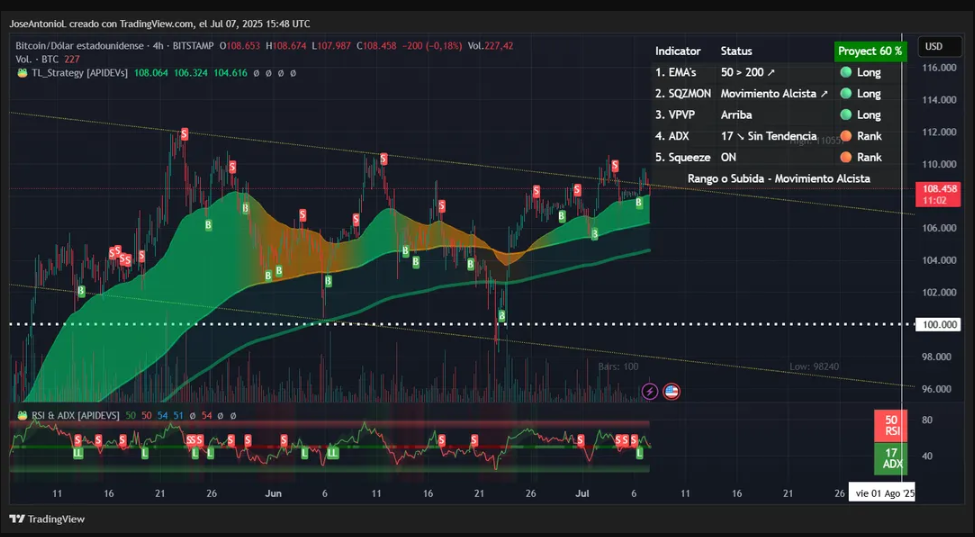
Task: Click the orange Rank dot in ADX row
Action: (846, 135)
